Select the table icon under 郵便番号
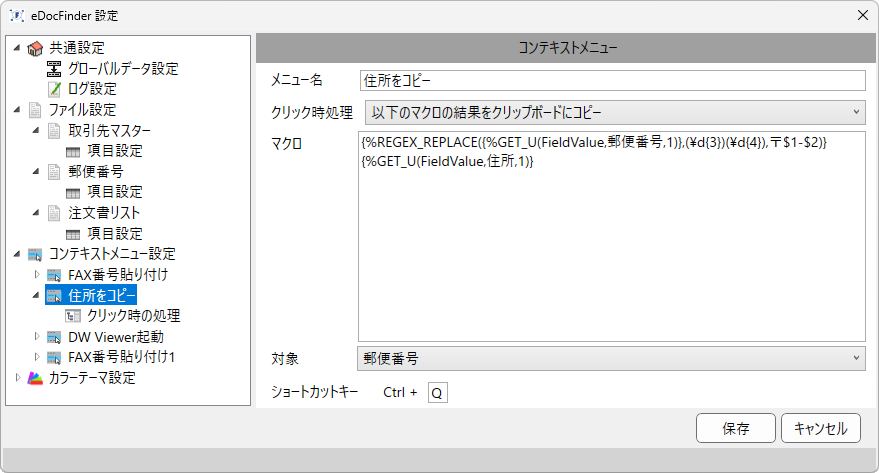The image size is (879, 473). coord(73,193)
